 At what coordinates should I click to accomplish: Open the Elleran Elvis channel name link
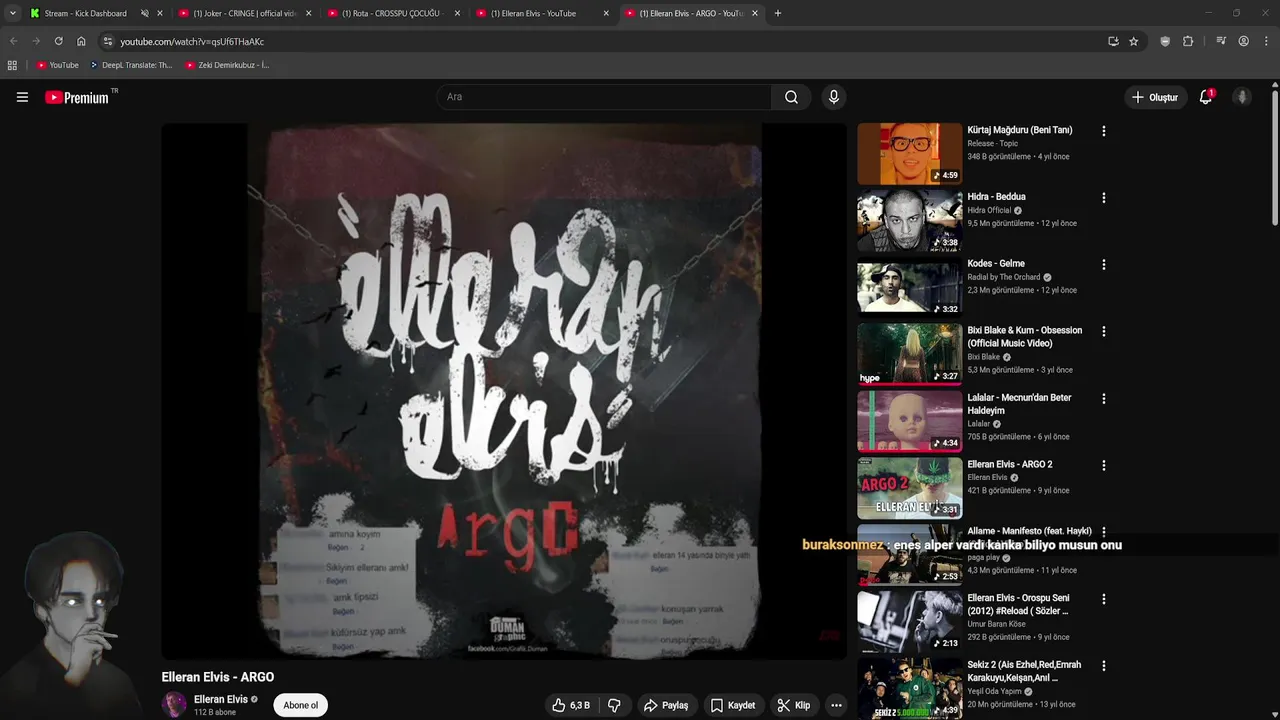pyautogui.click(x=220, y=699)
